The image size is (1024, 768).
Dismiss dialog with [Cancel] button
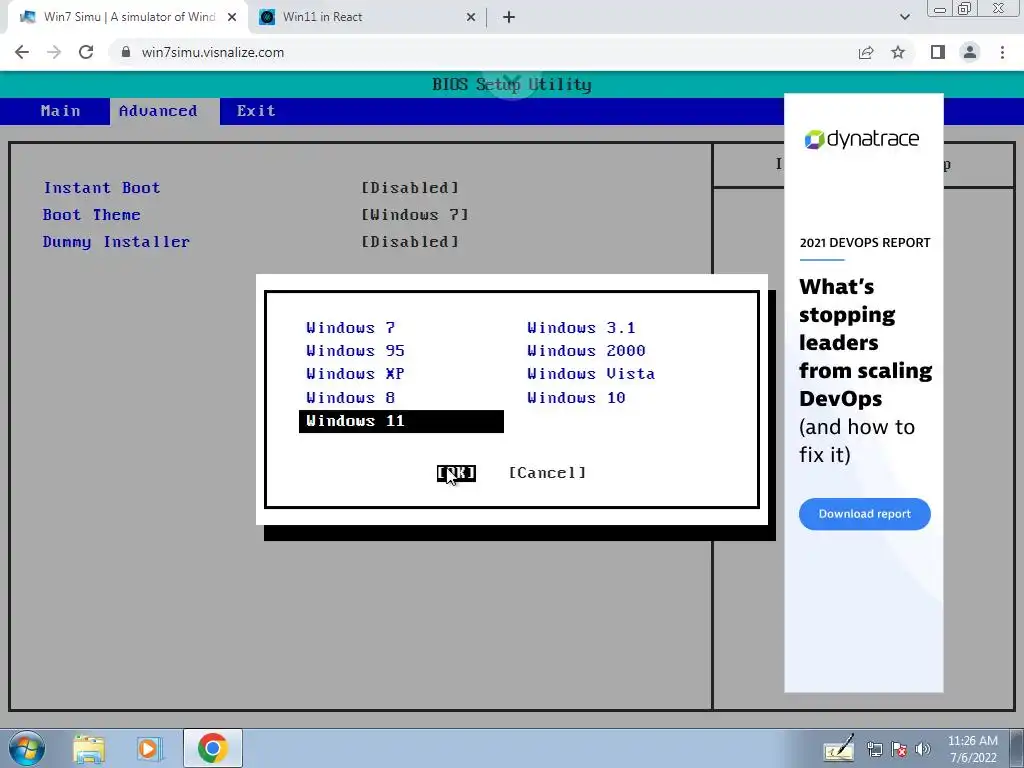coord(547,473)
